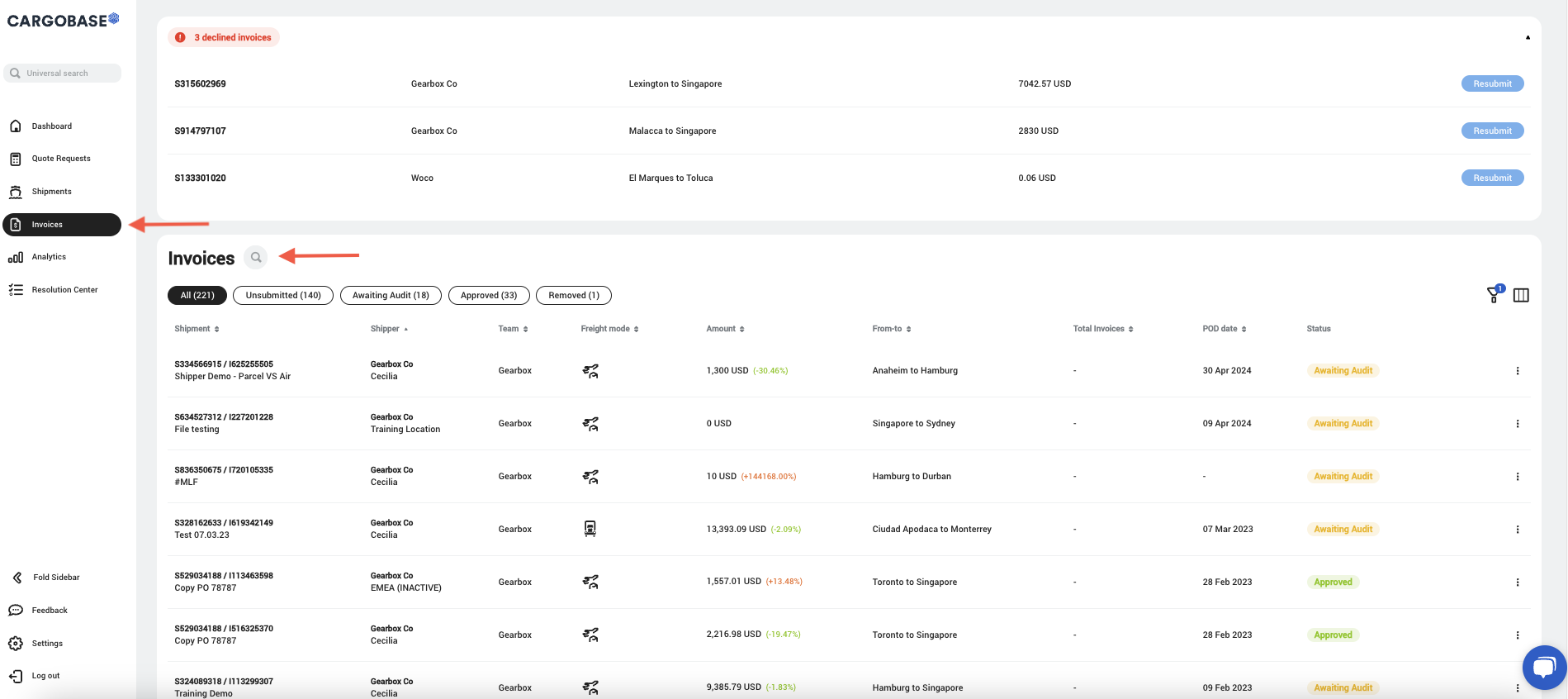Open the column layout icon
This screenshot has width=1568, height=699.
tap(1521, 295)
